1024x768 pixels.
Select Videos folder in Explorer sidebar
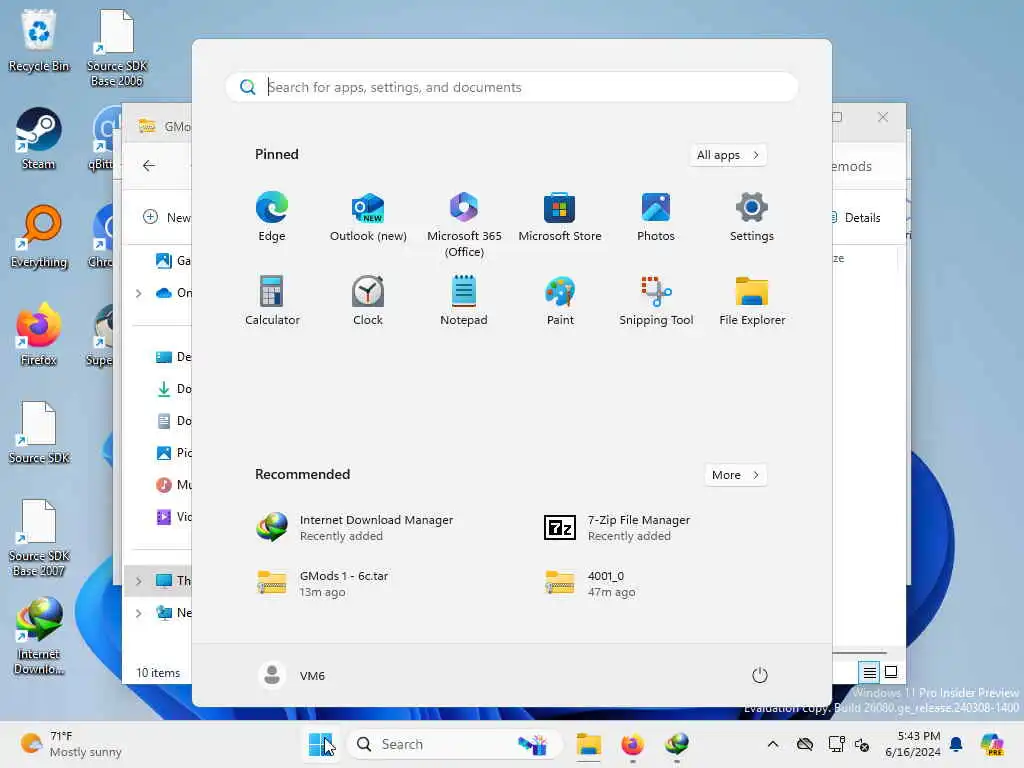click(173, 517)
